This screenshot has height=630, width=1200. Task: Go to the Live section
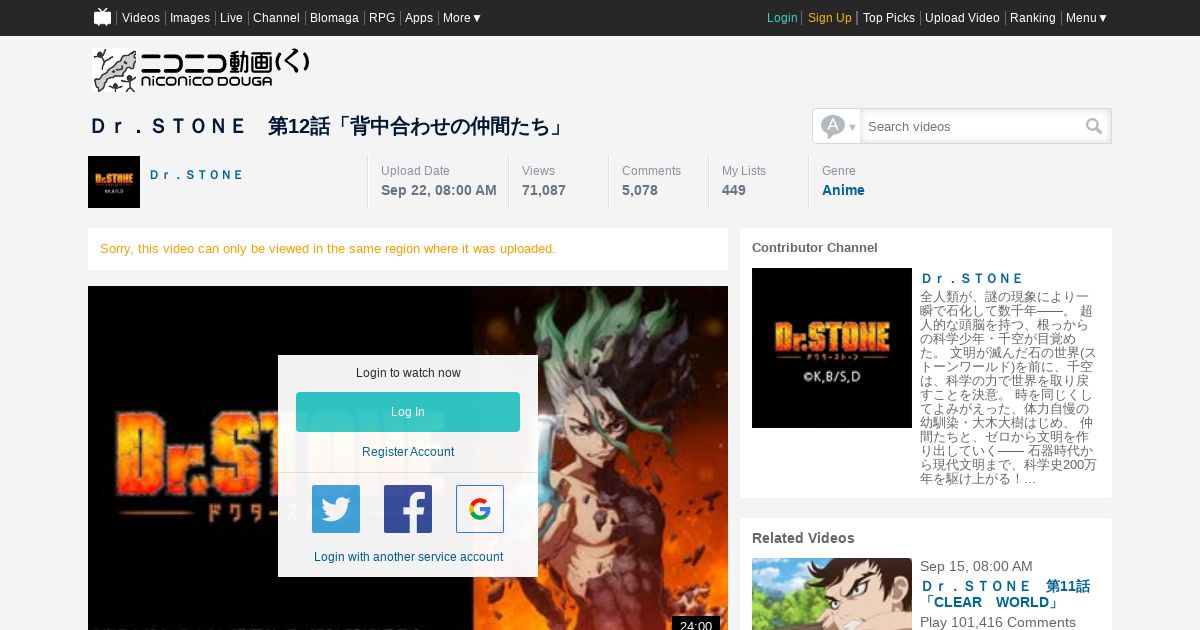click(x=231, y=18)
